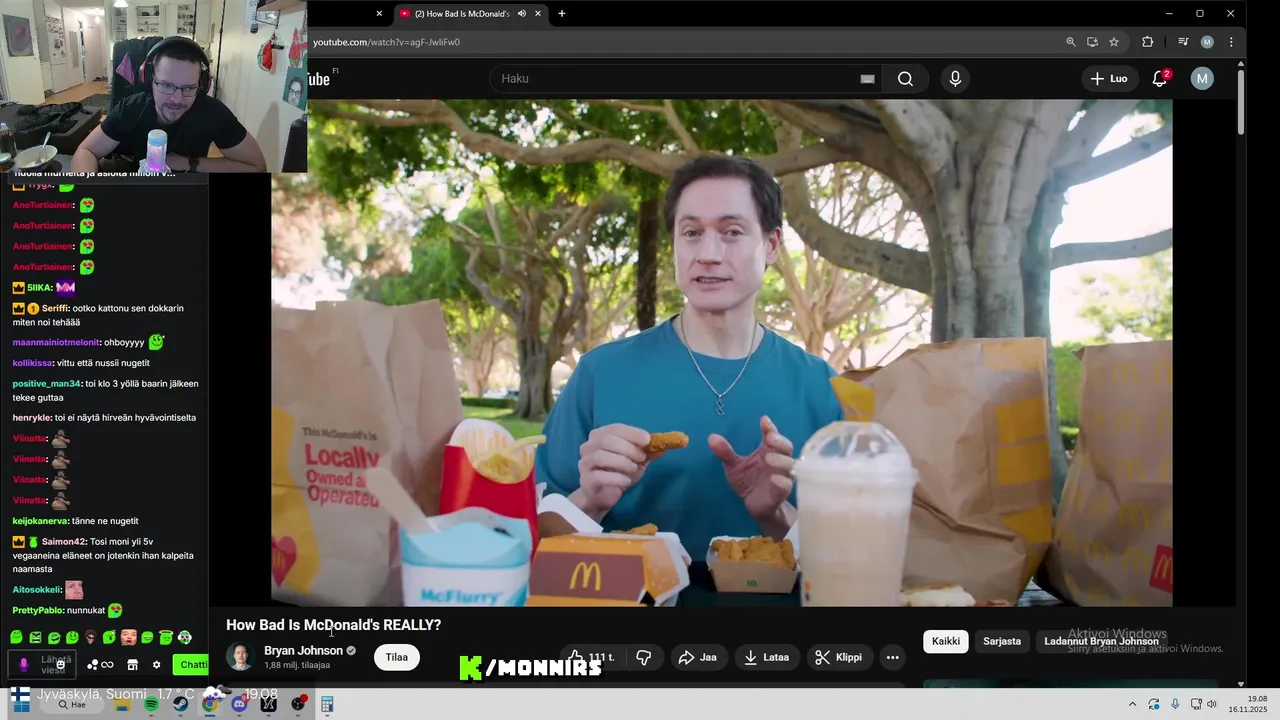Open more actions three-dot button
1280x720 pixels.
tap(893, 657)
